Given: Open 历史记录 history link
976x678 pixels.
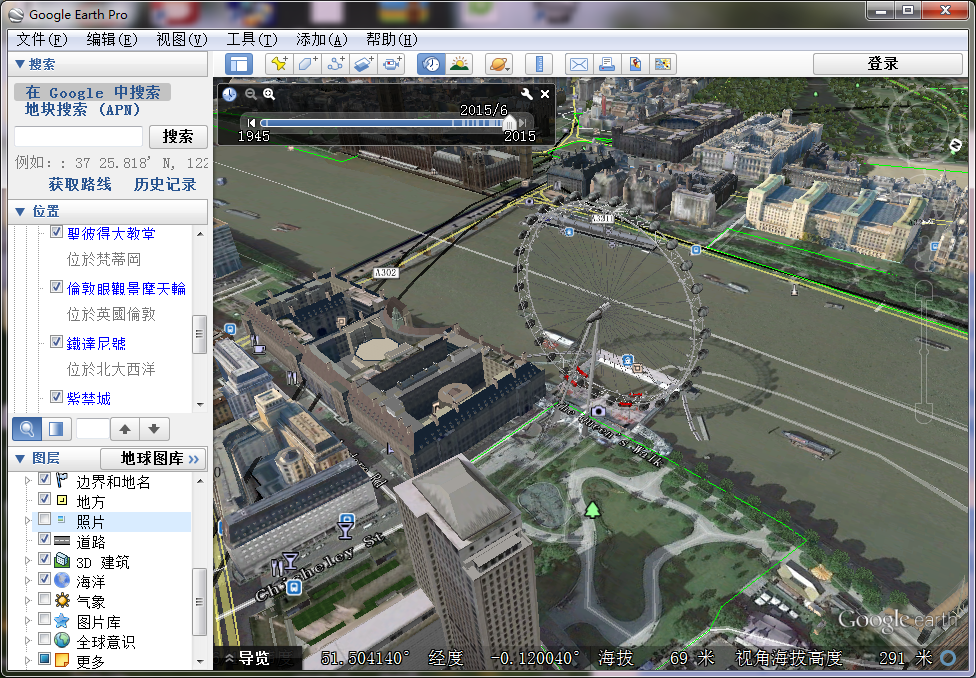Looking at the screenshot, I should coord(165,184).
